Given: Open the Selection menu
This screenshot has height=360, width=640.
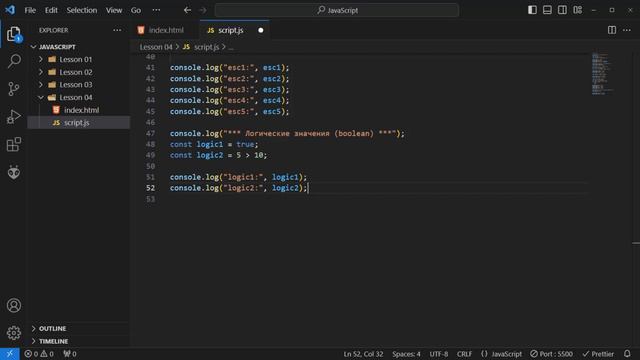Looking at the screenshot, I should click(82, 10).
